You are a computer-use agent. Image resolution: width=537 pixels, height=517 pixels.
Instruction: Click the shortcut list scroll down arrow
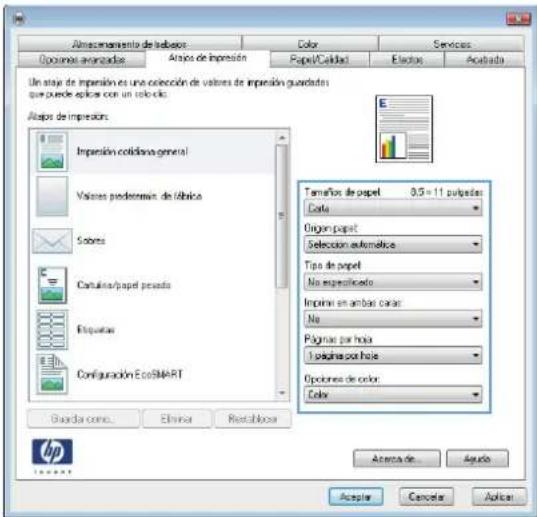pos(282,393)
